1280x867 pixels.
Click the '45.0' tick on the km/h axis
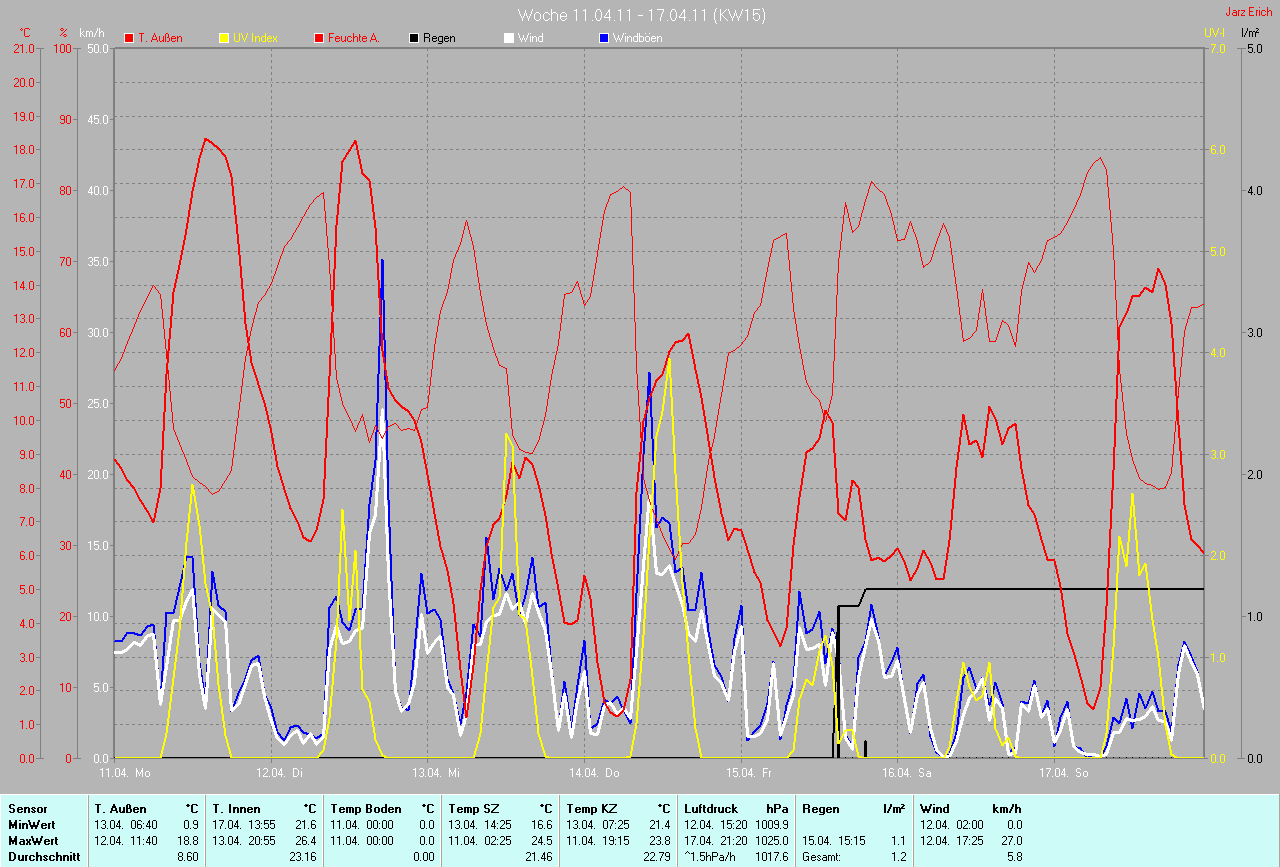(x=98, y=119)
